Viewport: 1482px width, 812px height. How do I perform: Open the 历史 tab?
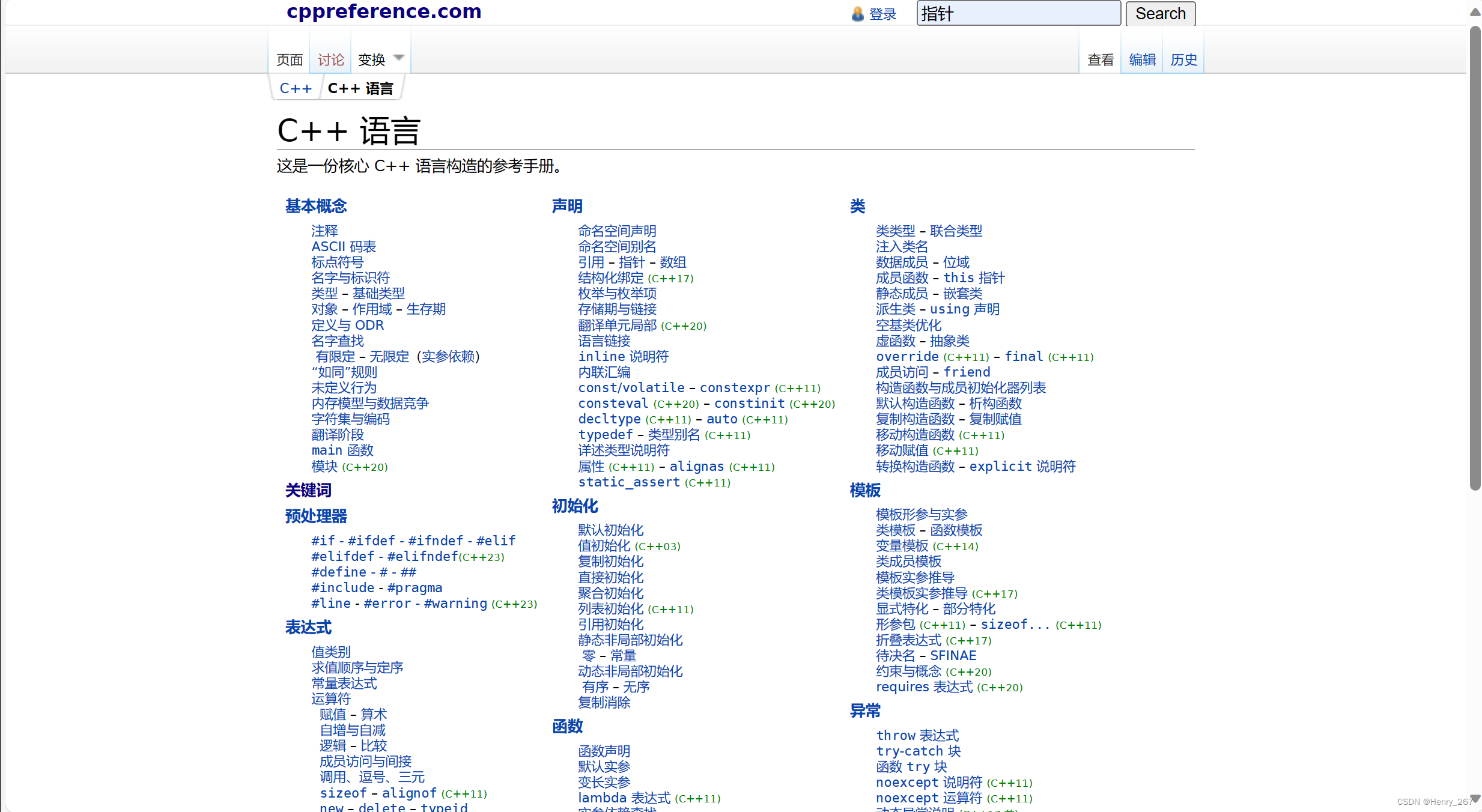1183,59
